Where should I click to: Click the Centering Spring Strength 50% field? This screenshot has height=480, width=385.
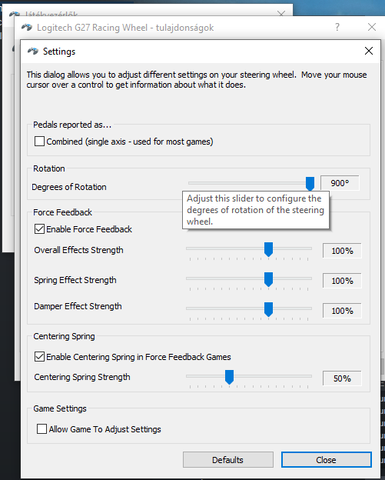[342, 378]
